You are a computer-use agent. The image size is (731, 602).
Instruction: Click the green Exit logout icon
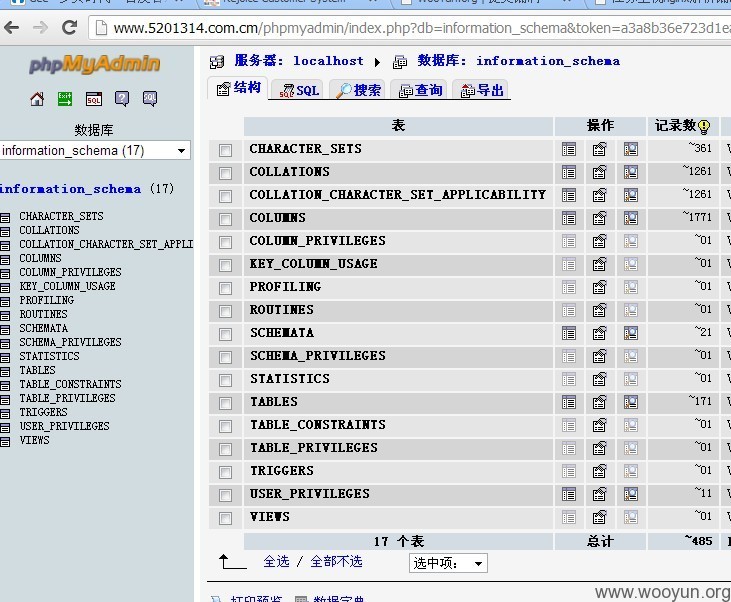point(65,99)
